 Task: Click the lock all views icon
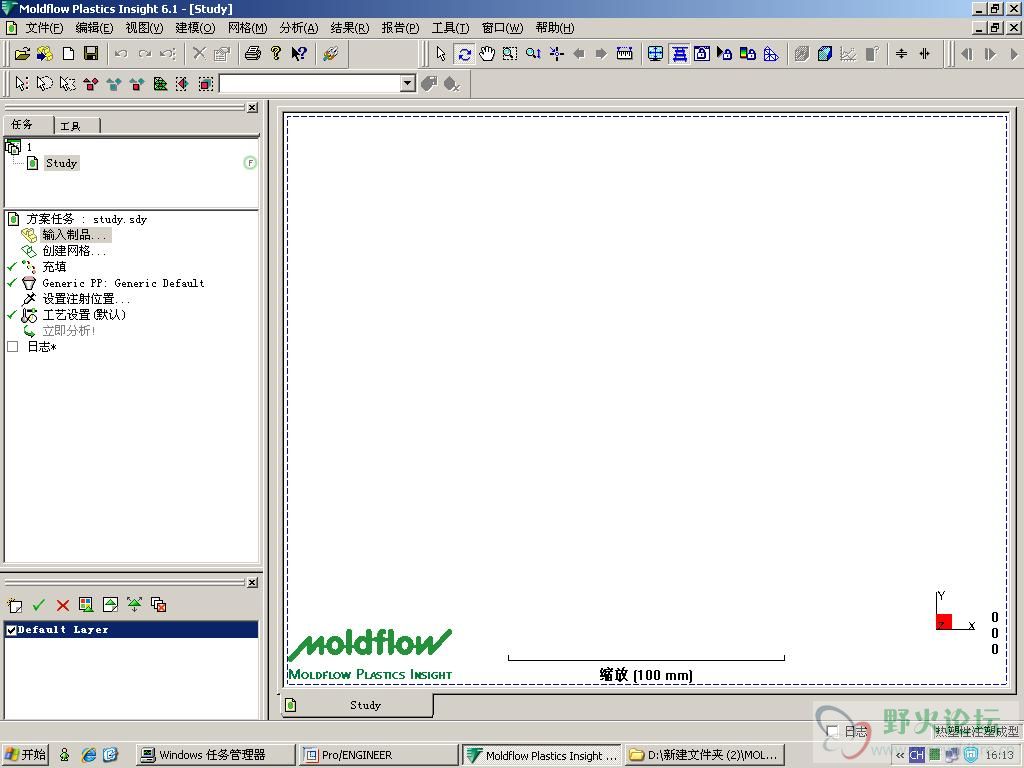click(x=702, y=54)
